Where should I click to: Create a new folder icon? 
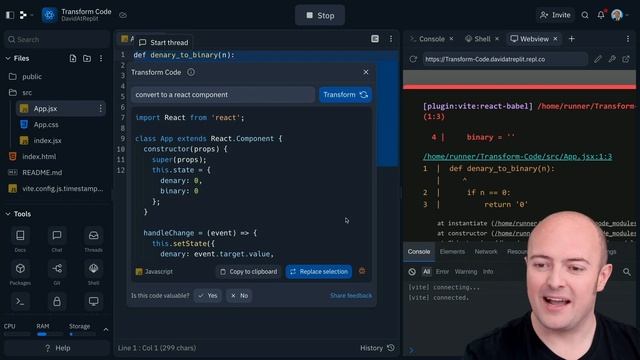coord(87,58)
